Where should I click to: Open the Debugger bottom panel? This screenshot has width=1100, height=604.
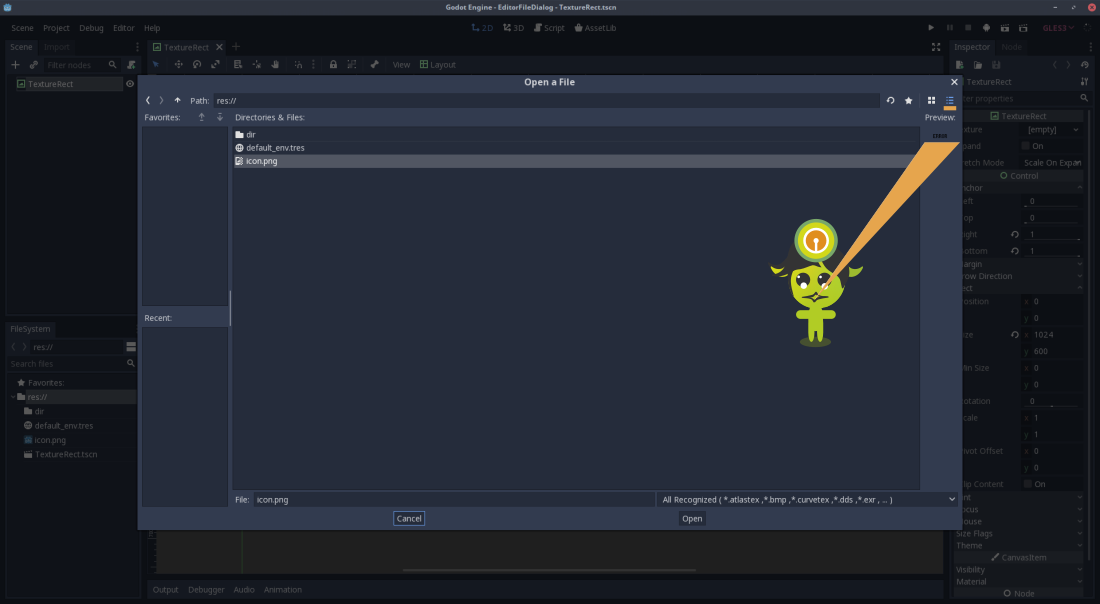click(206, 590)
